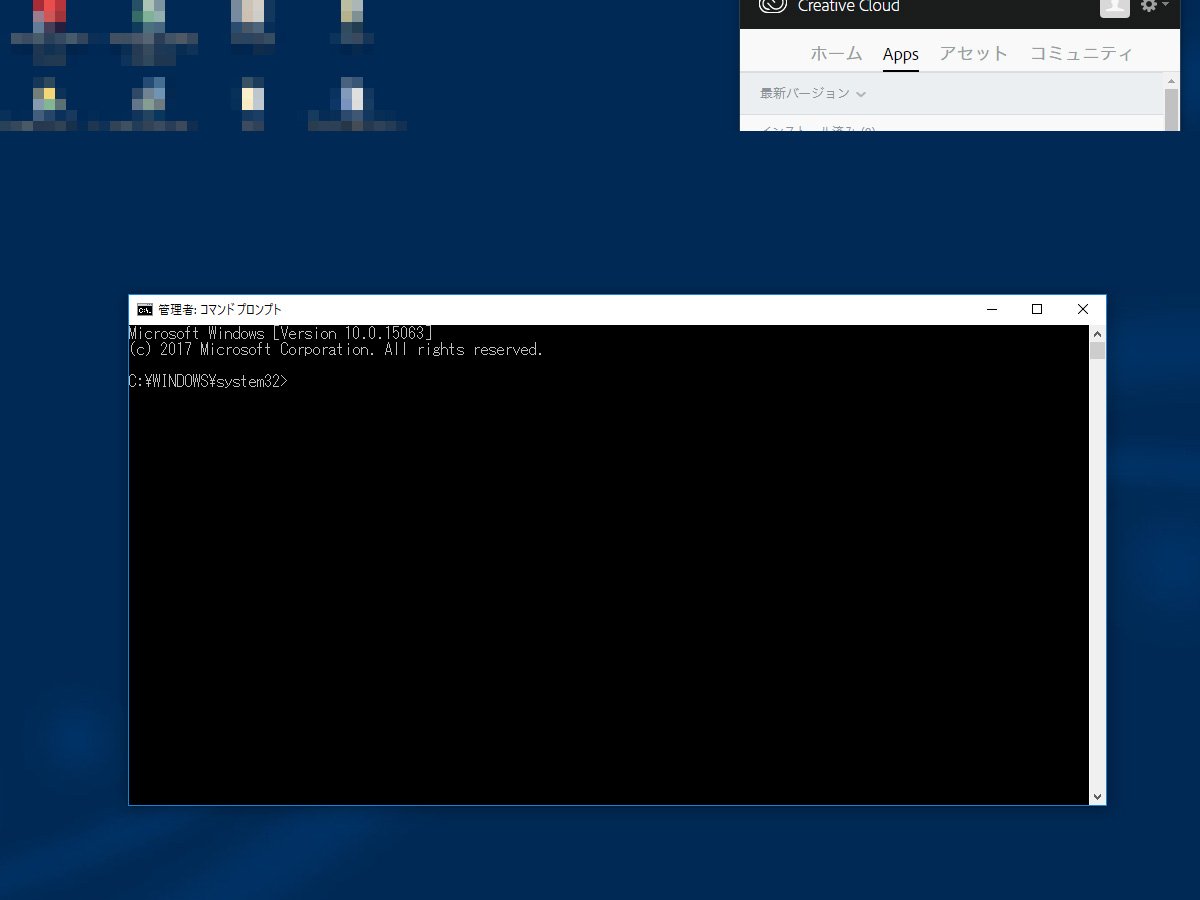Open the コミュニティ tab
Image resolution: width=1200 pixels, height=900 pixels.
[x=1081, y=54]
